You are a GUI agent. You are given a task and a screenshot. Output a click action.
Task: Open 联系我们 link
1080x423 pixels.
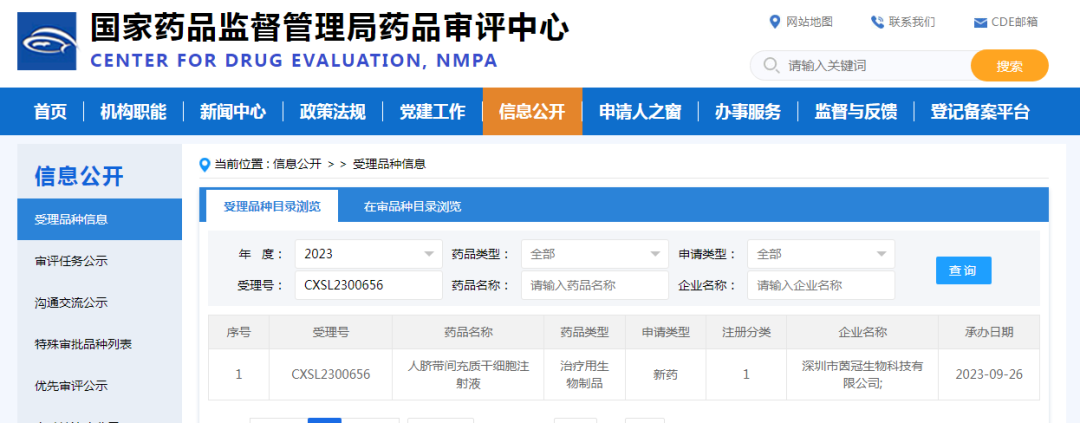(912, 22)
